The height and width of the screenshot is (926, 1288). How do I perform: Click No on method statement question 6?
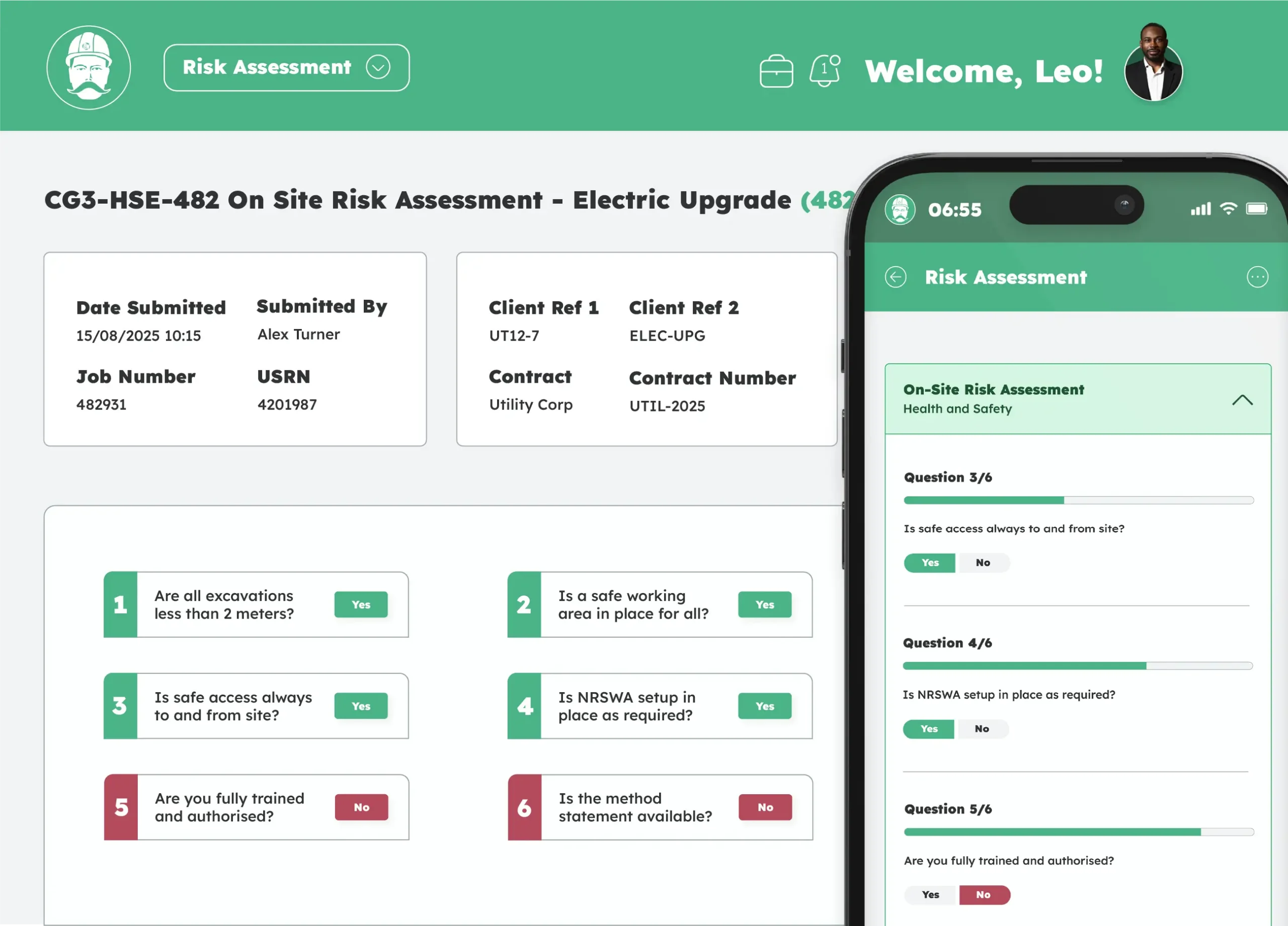click(765, 807)
